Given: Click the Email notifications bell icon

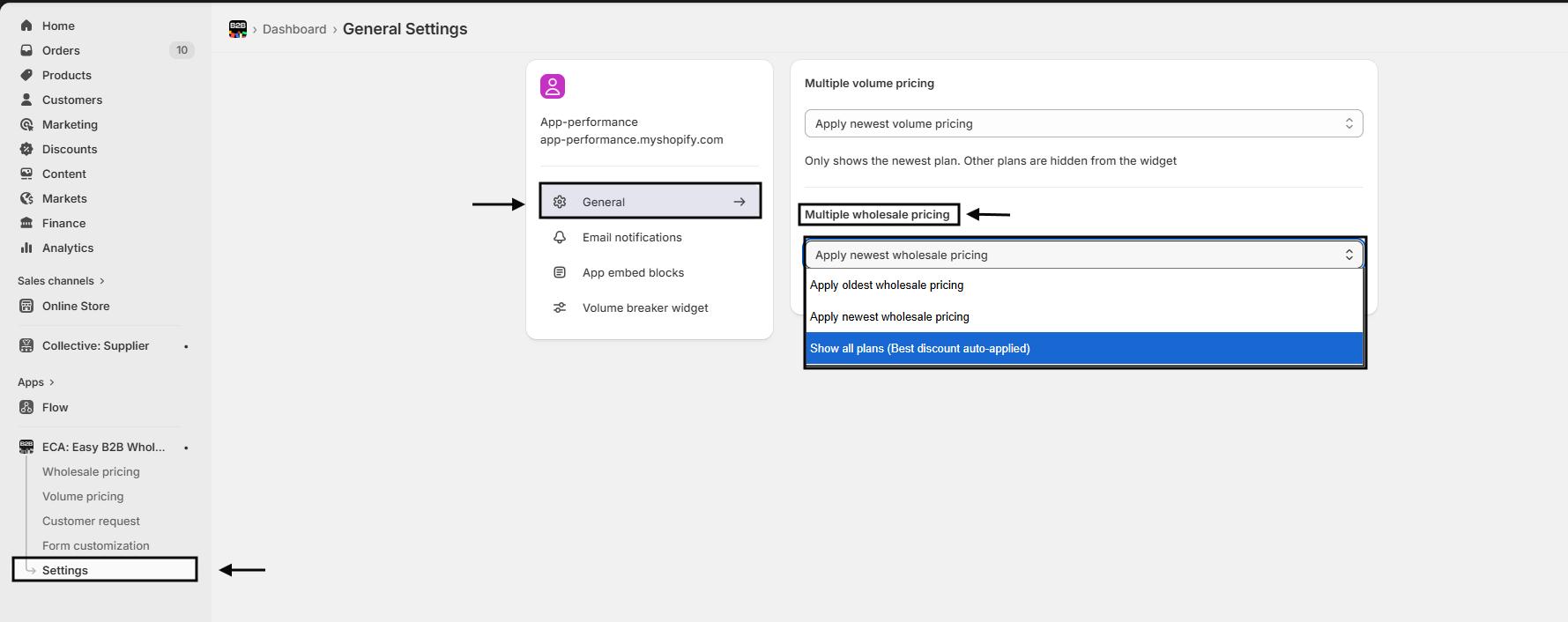Looking at the screenshot, I should [560, 237].
